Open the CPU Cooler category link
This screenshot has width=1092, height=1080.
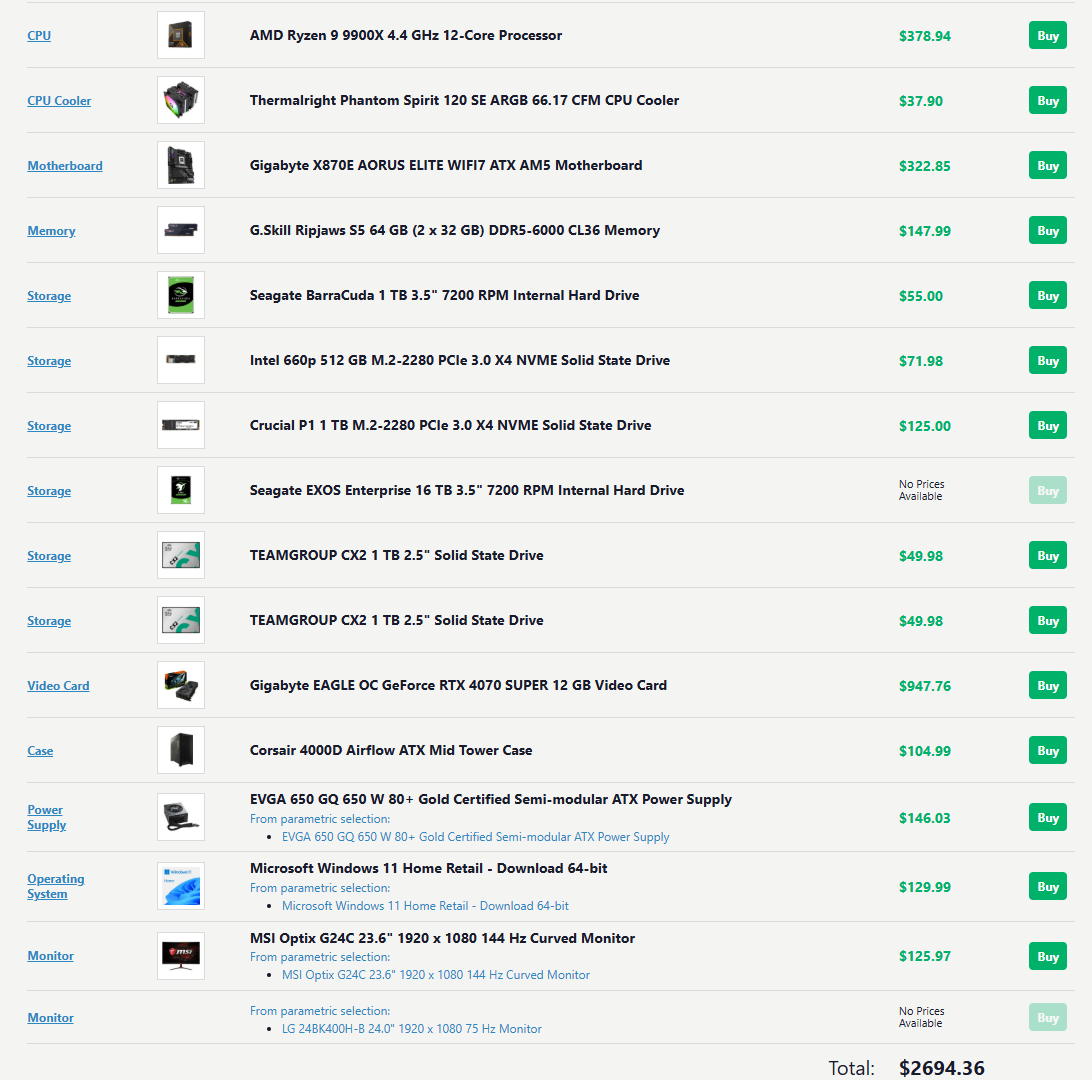tap(59, 100)
